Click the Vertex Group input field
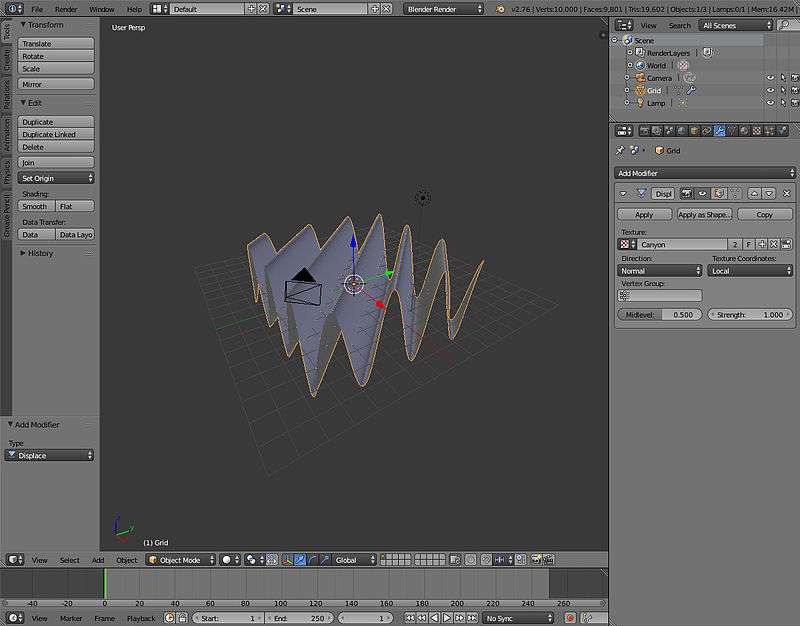 [x=660, y=295]
